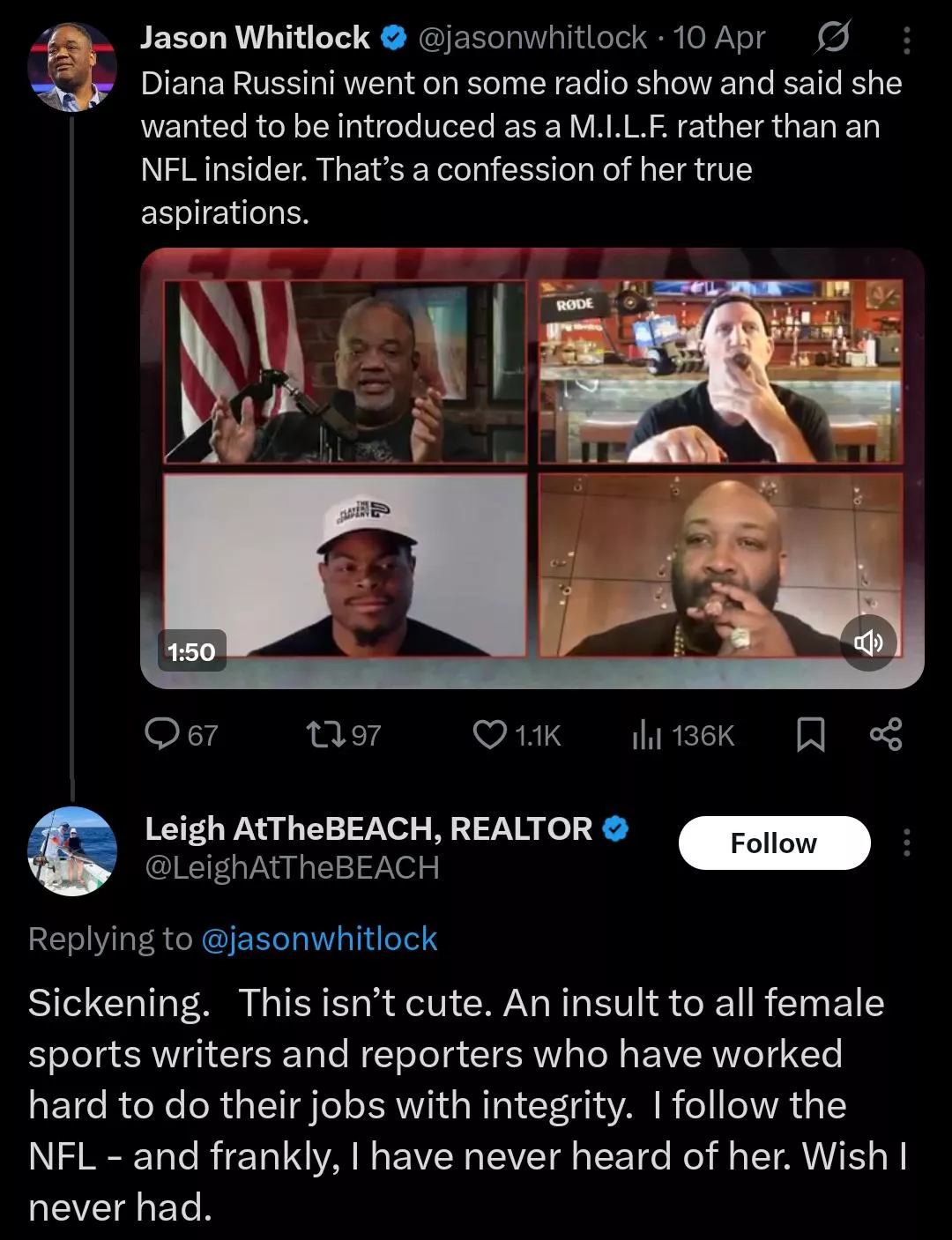
Task: Play the embedded four-panel video
Action: 532,468
